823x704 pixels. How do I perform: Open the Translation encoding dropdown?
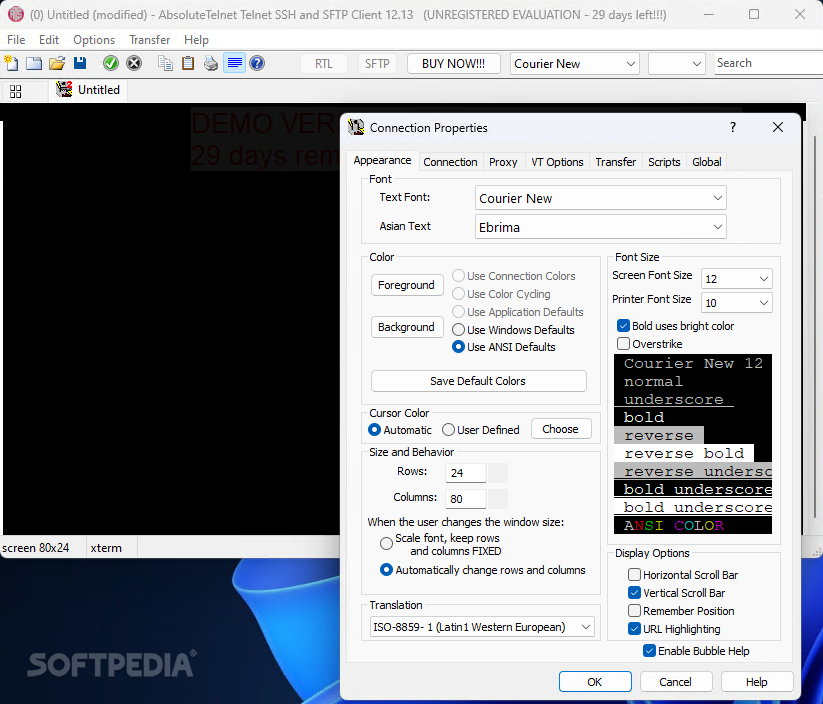pyautogui.click(x=482, y=627)
